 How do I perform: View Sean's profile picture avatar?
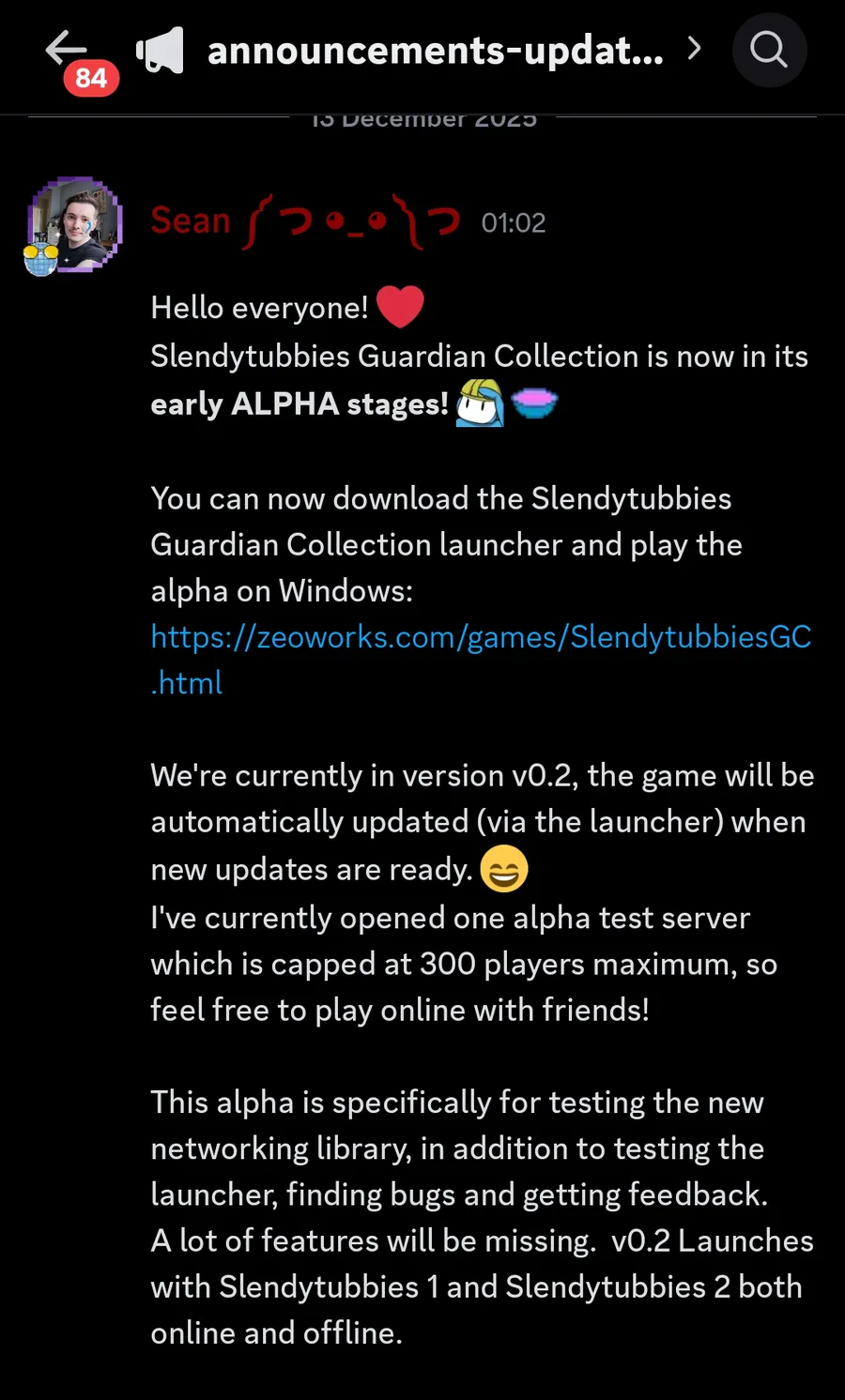pos(75,225)
